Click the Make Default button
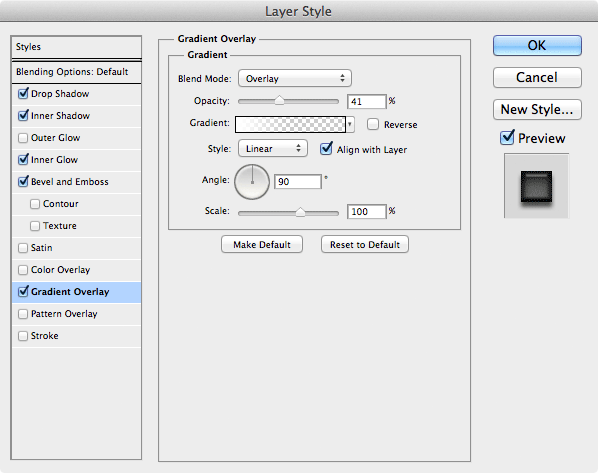The width and height of the screenshot is (598, 473). pos(262,245)
